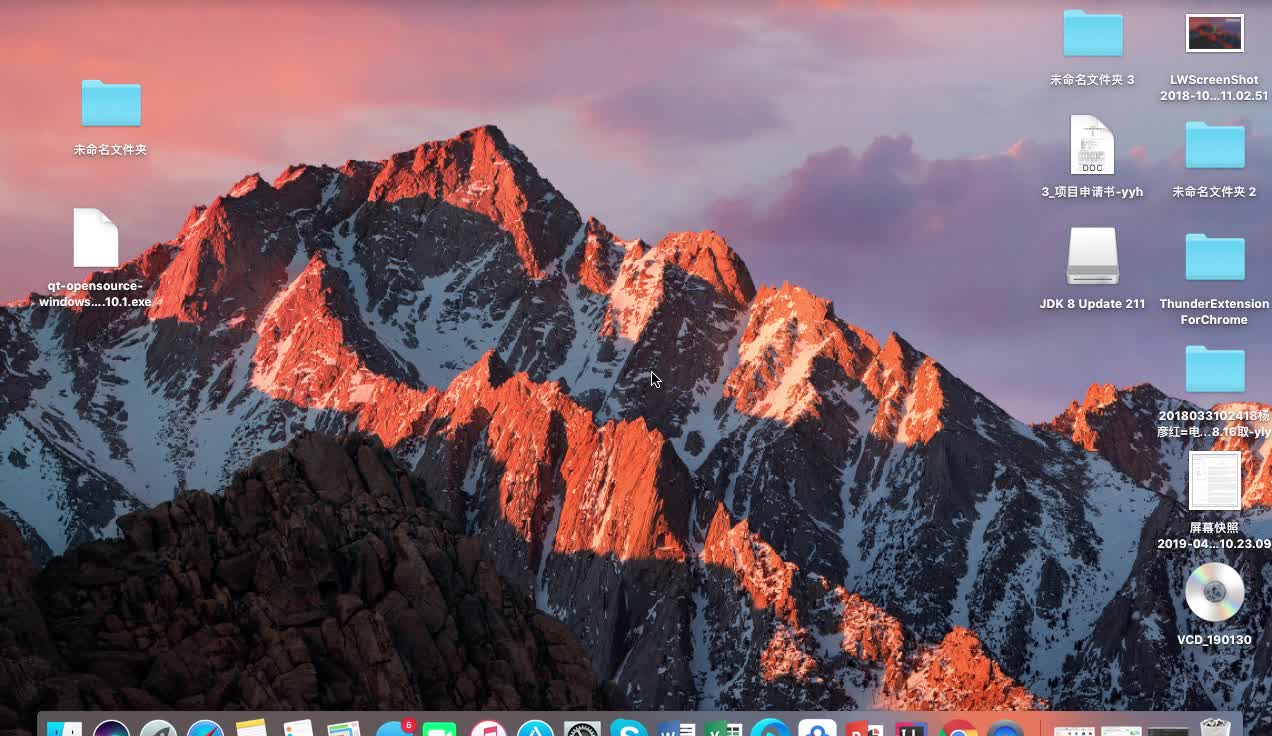Select the 未命名文件夹 folder on the desktop
This screenshot has height=736, width=1272.
coord(111,103)
